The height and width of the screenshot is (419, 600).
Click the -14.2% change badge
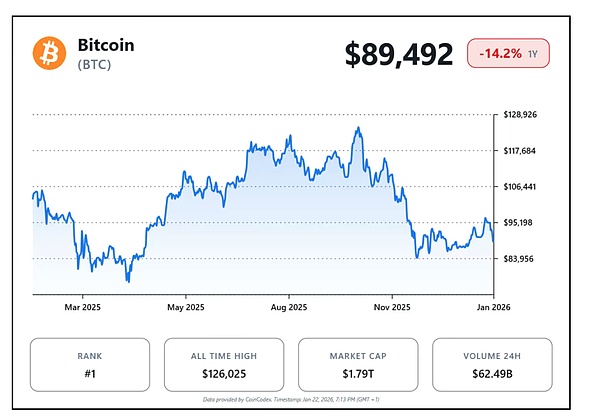click(x=500, y=53)
